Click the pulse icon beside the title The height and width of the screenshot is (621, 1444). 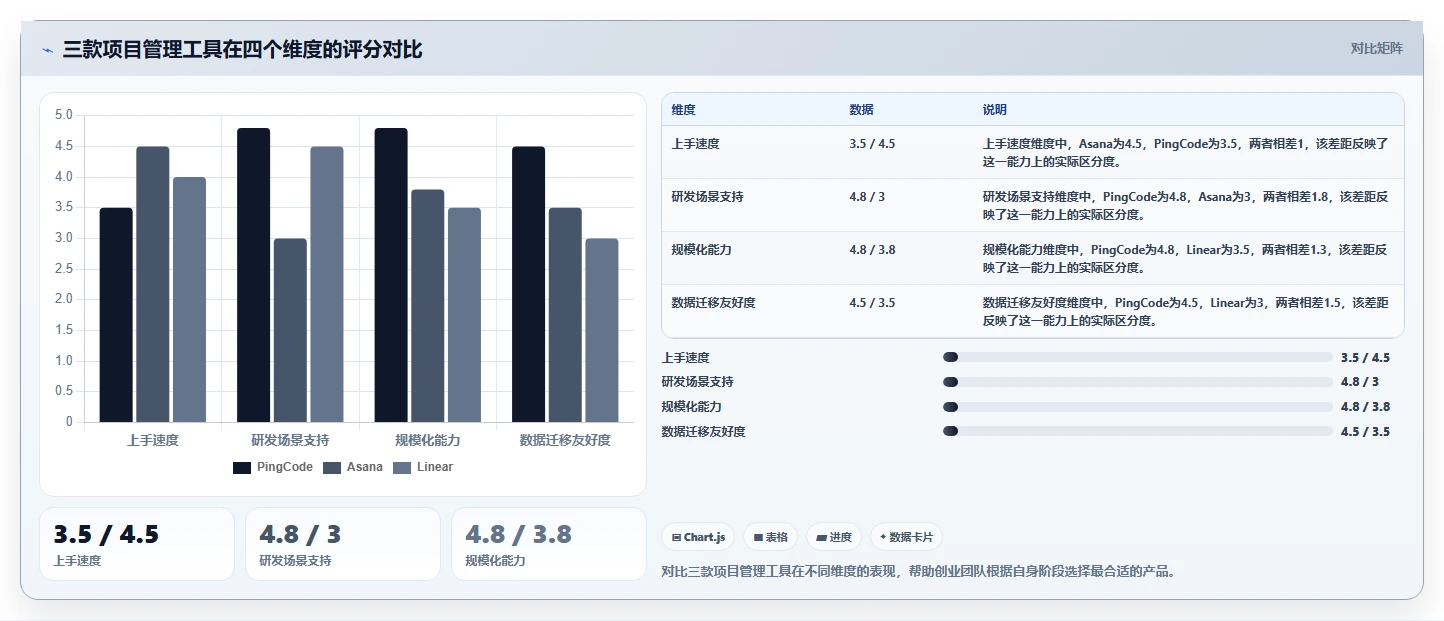48,50
